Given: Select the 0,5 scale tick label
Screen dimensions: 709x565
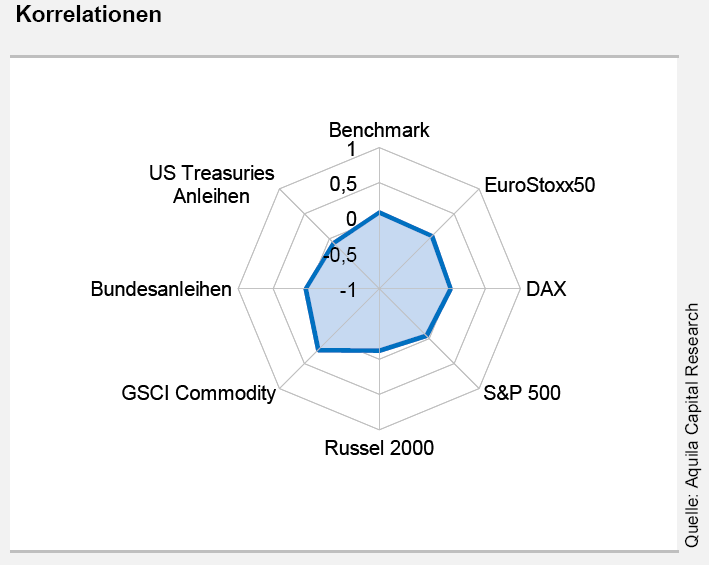Looking at the screenshot, I should (x=343, y=185).
